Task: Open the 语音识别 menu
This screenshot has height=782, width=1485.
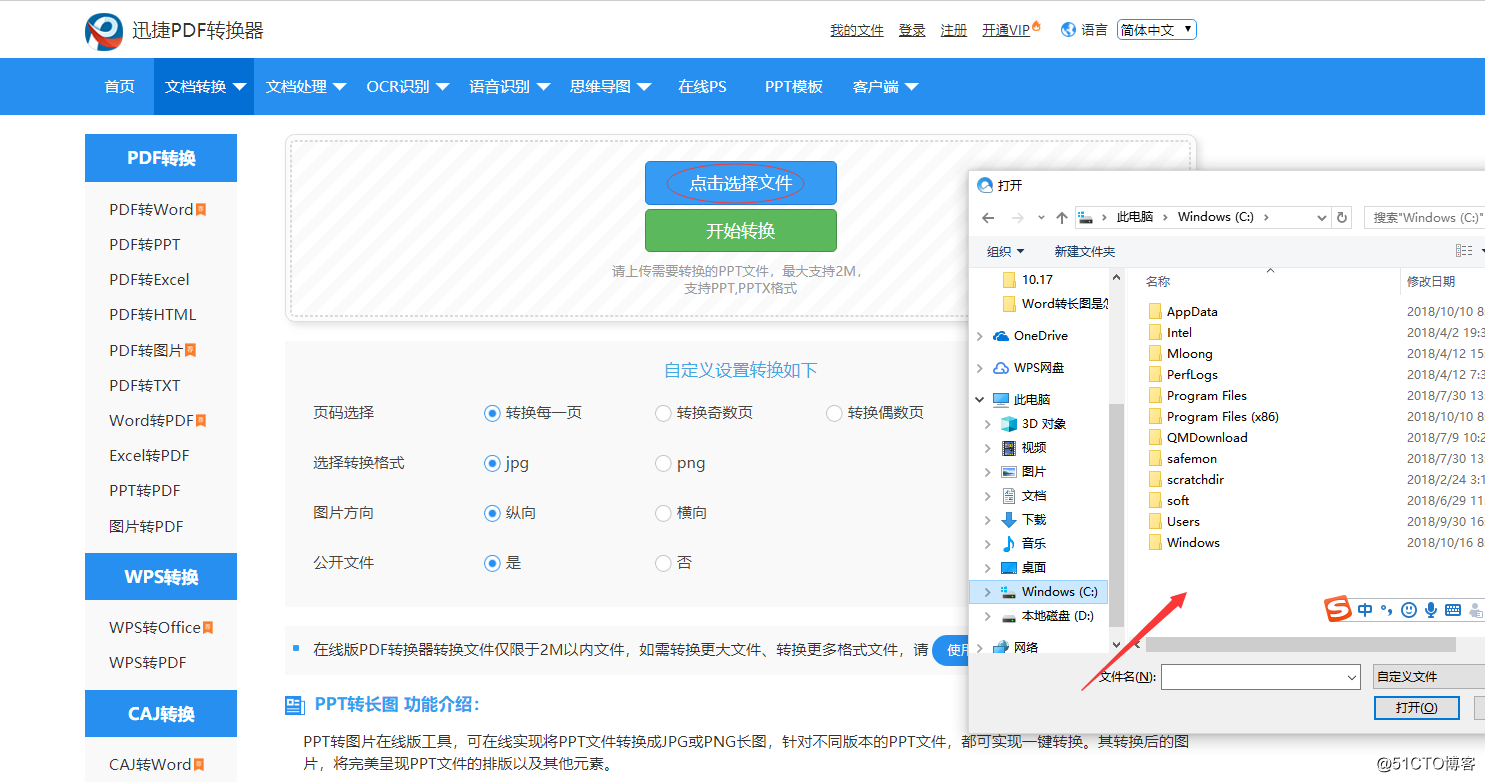Action: [509, 87]
